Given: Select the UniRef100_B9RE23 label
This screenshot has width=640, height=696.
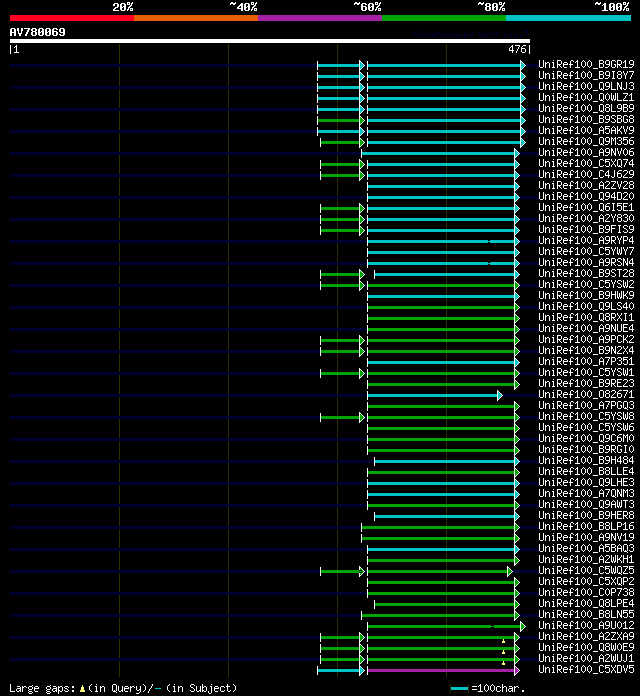Looking at the screenshot, I should point(586,384).
